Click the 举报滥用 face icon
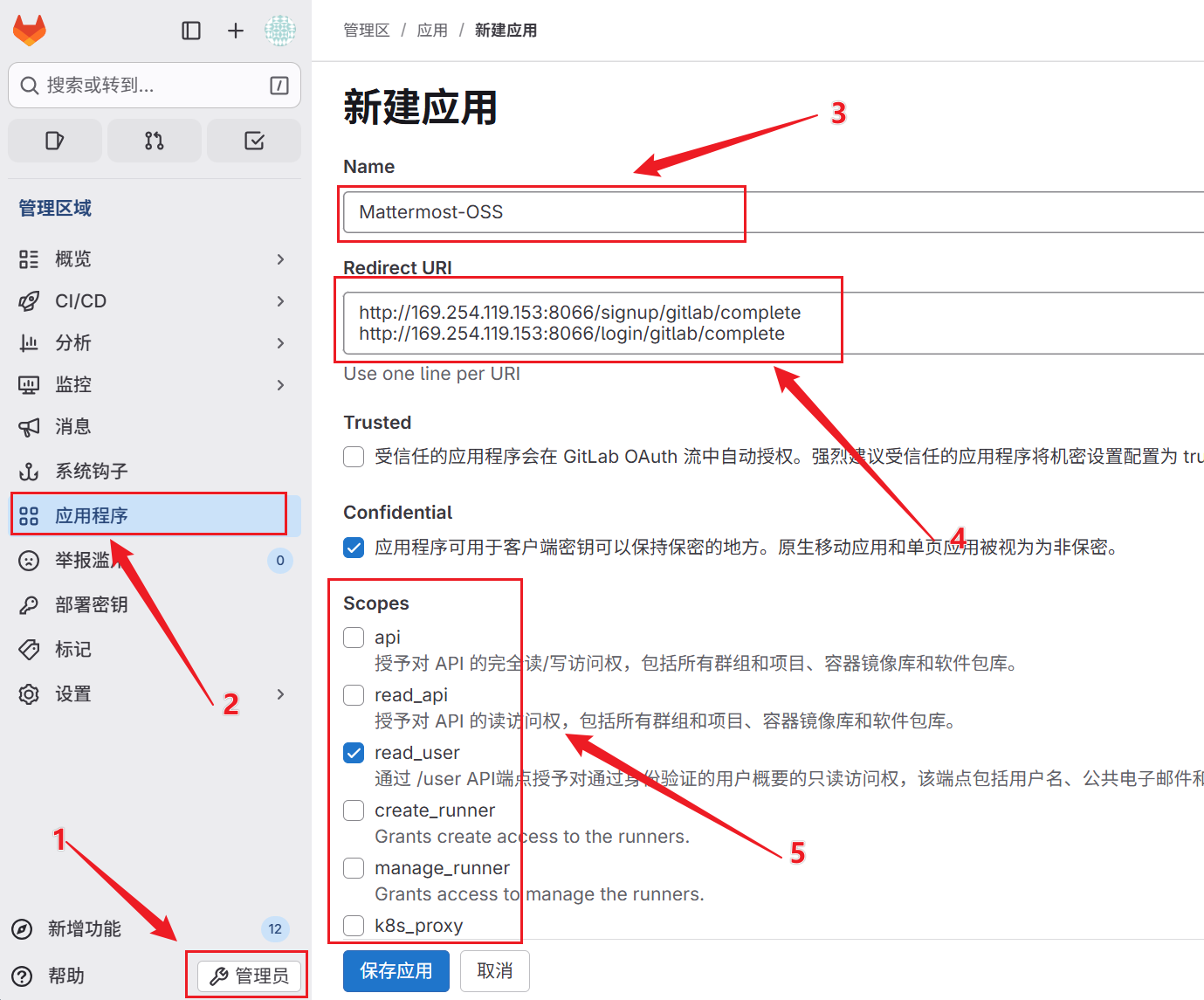Image resolution: width=1204 pixels, height=1000 pixels. 29,561
